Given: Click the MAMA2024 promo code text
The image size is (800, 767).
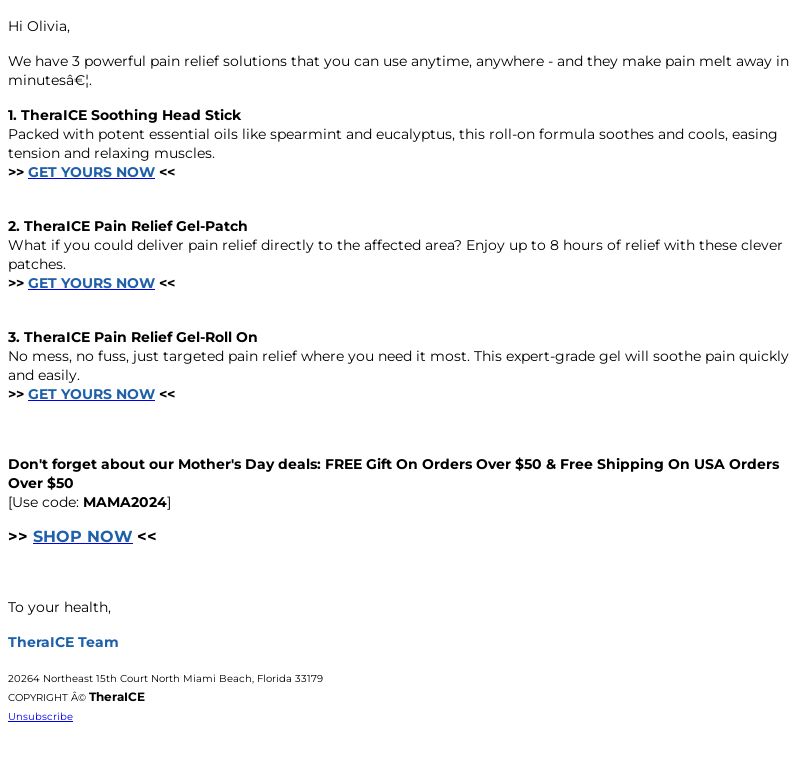Looking at the screenshot, I should pos(125,502).
